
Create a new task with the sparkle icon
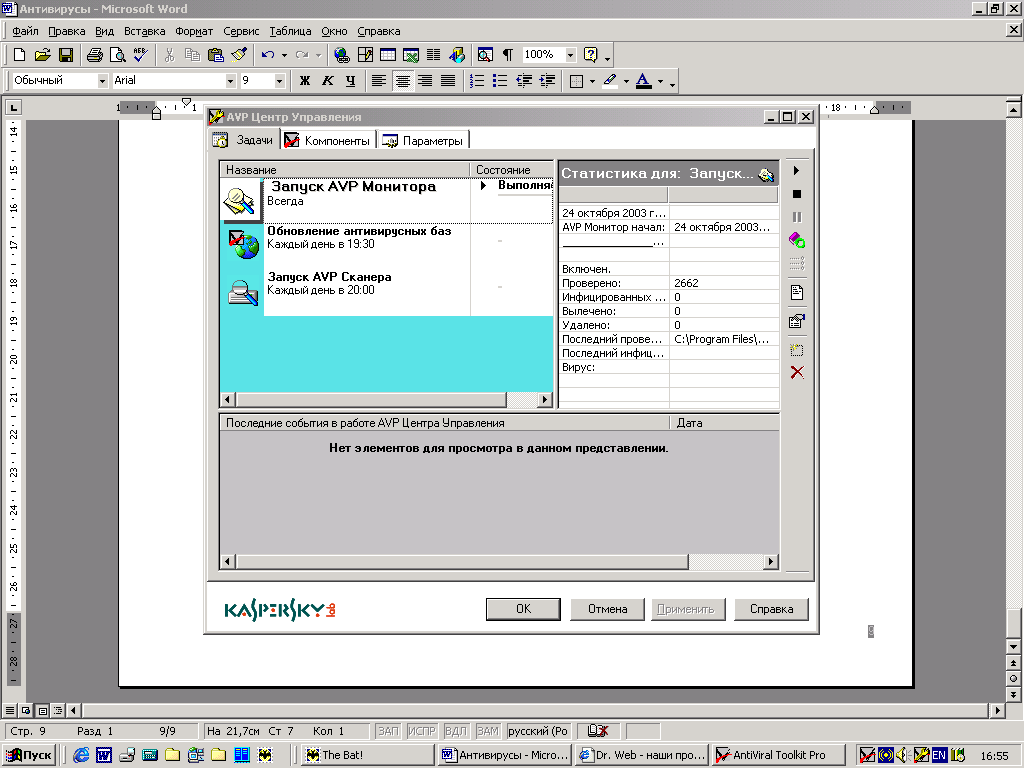(797, 350)
